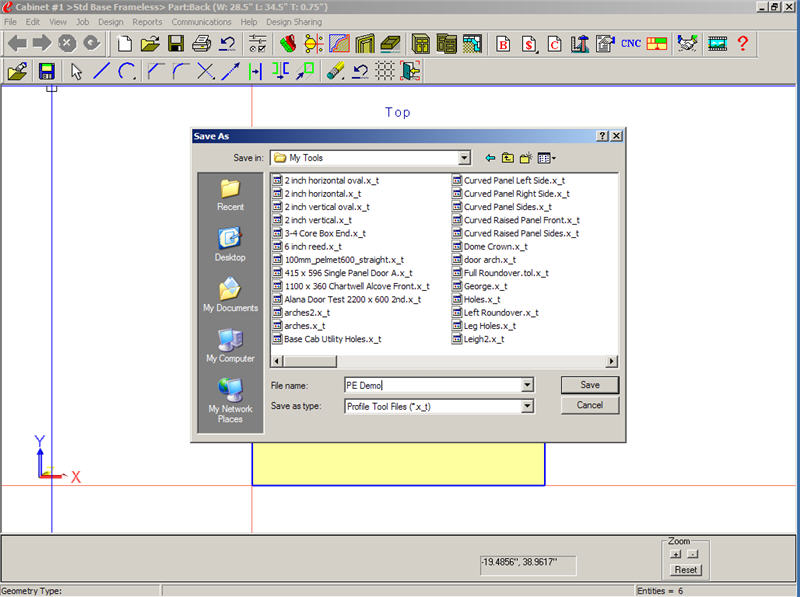
Task: Open the report icon with red C
Action: [x=555, y=43]
